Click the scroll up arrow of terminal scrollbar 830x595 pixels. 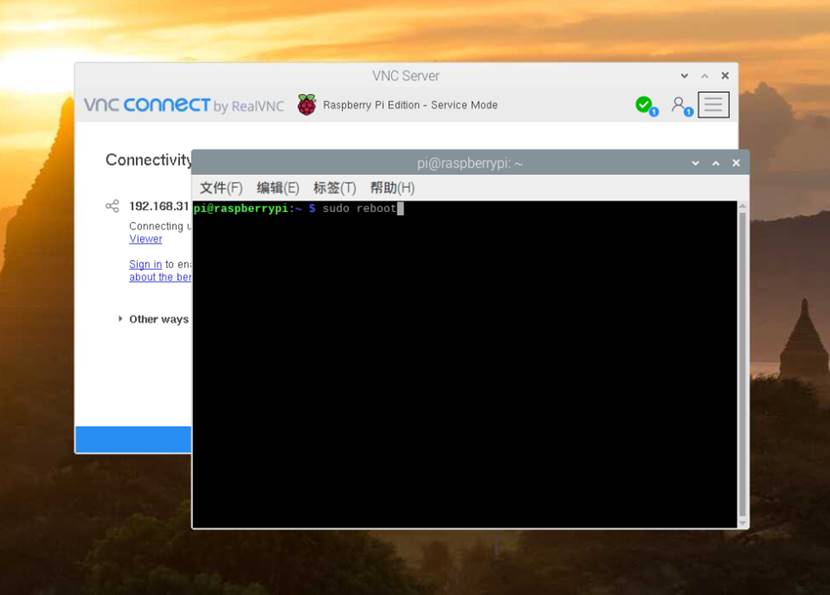point(742,206)
